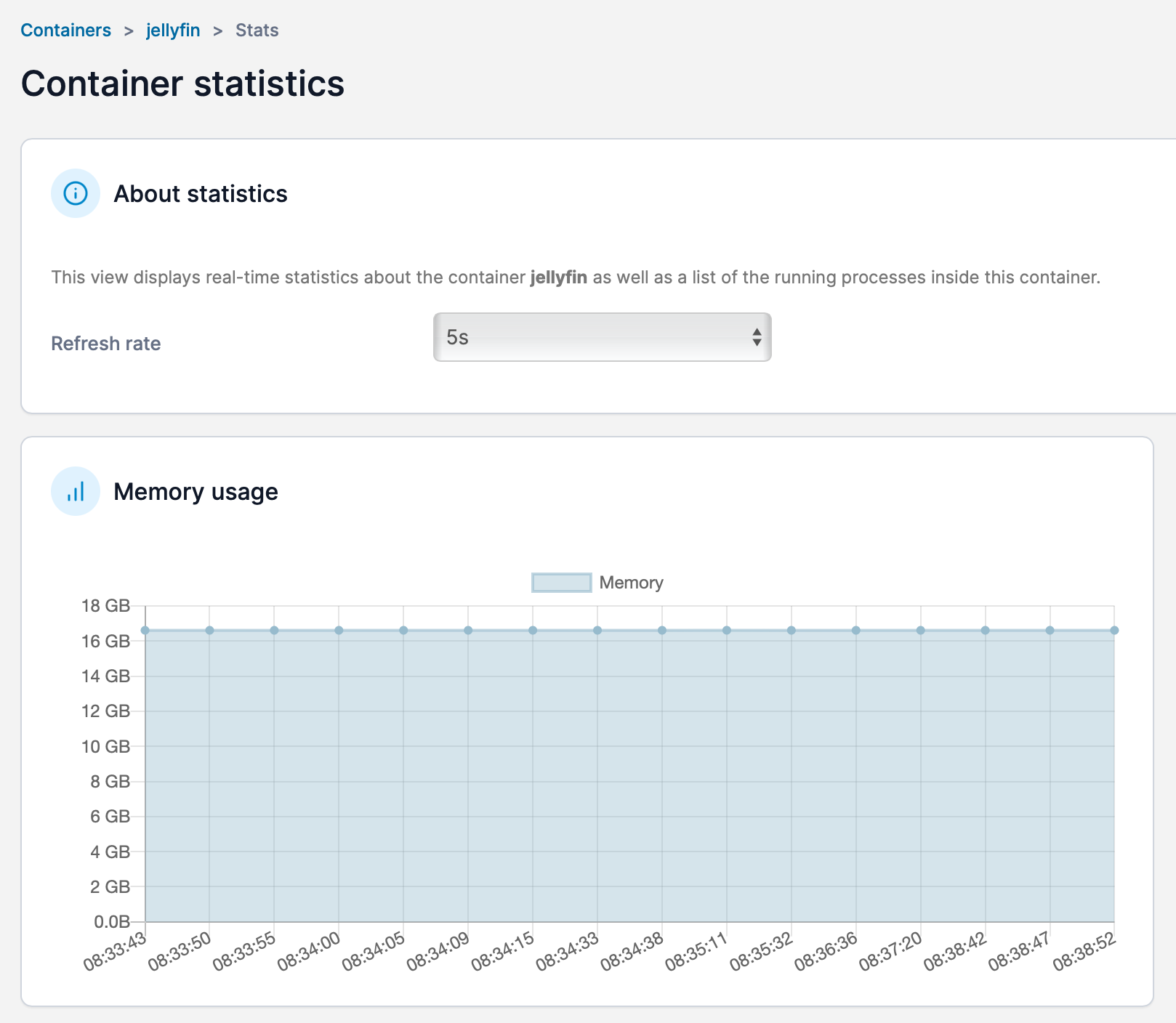Image resolution: width=1176 pixels, height=1023 pixels.
Task: Click the Stats breadcrumb item
Action: [257, 31]
